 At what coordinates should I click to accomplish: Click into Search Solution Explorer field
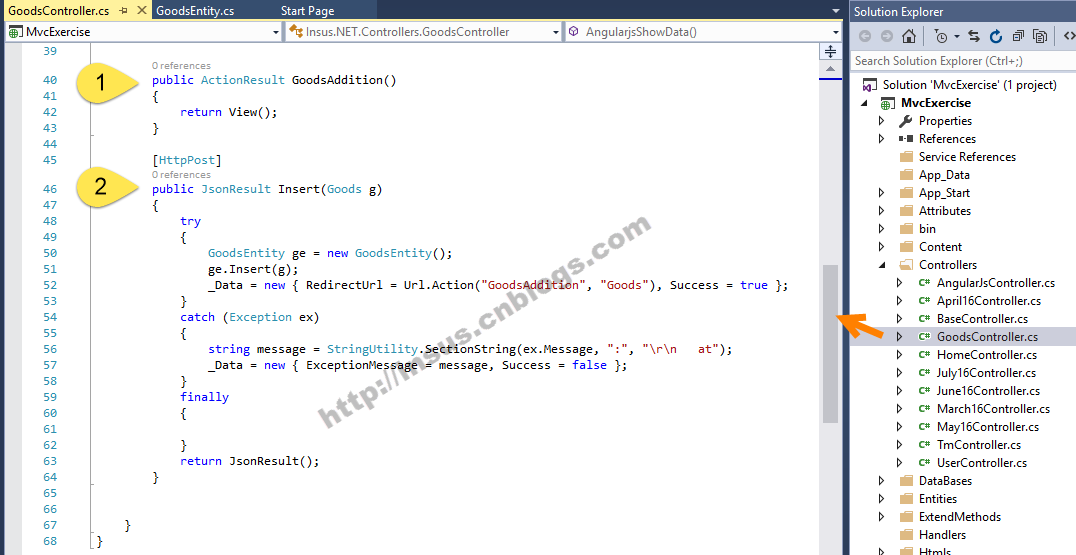click(963, 61)
